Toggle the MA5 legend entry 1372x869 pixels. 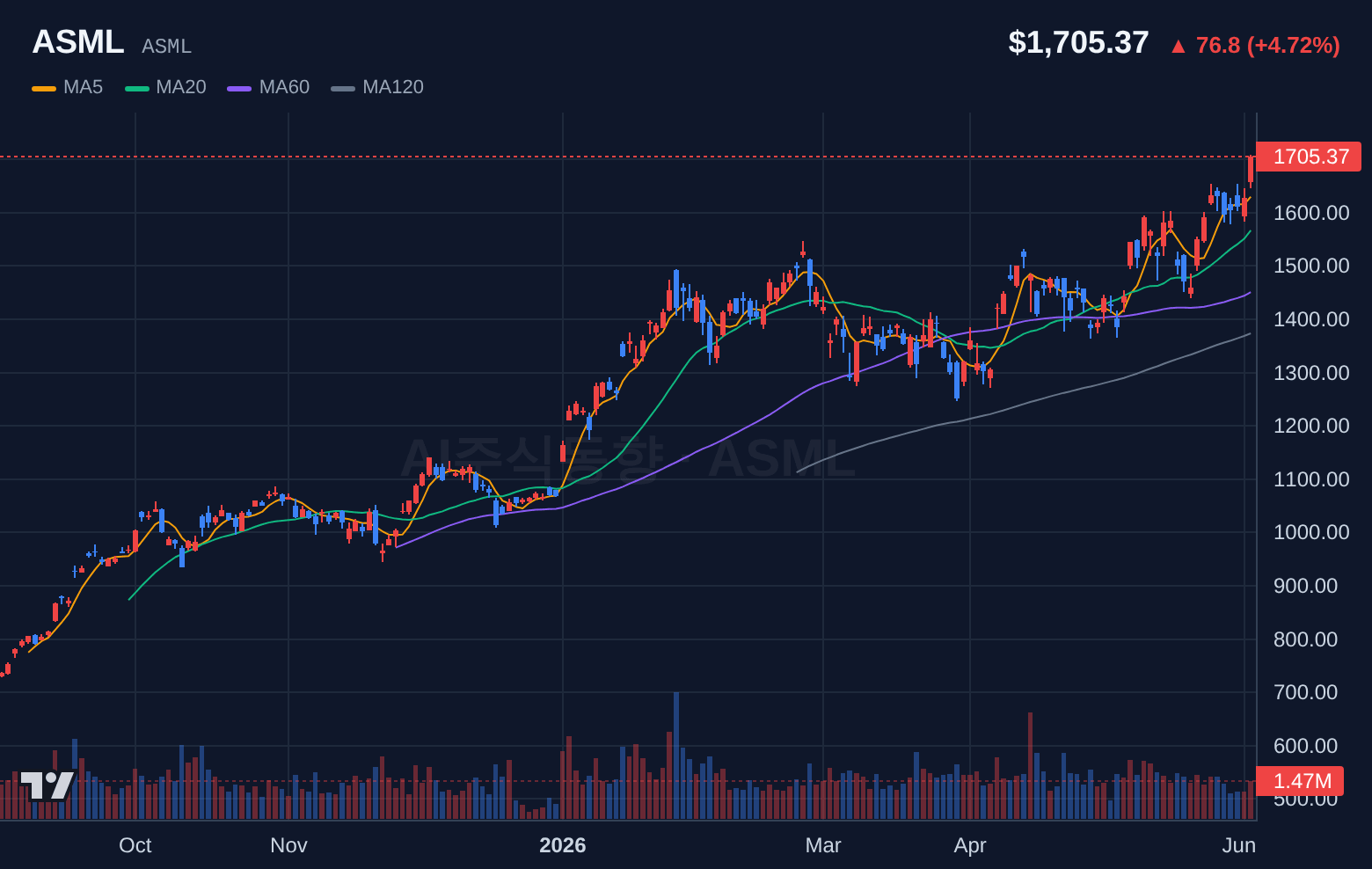[x=68, y=87]
